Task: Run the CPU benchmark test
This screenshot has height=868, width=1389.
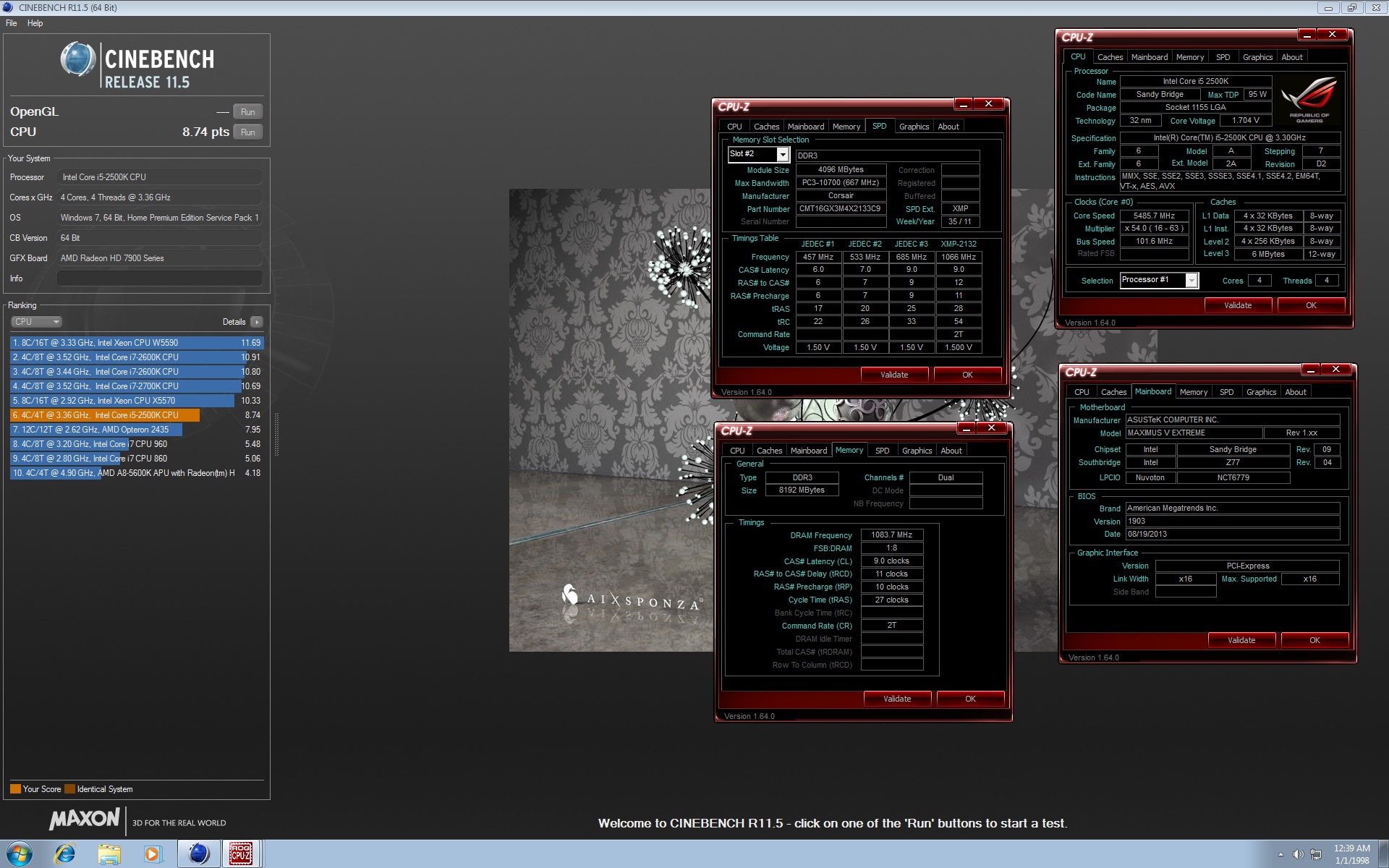Action: pos(247,132)
